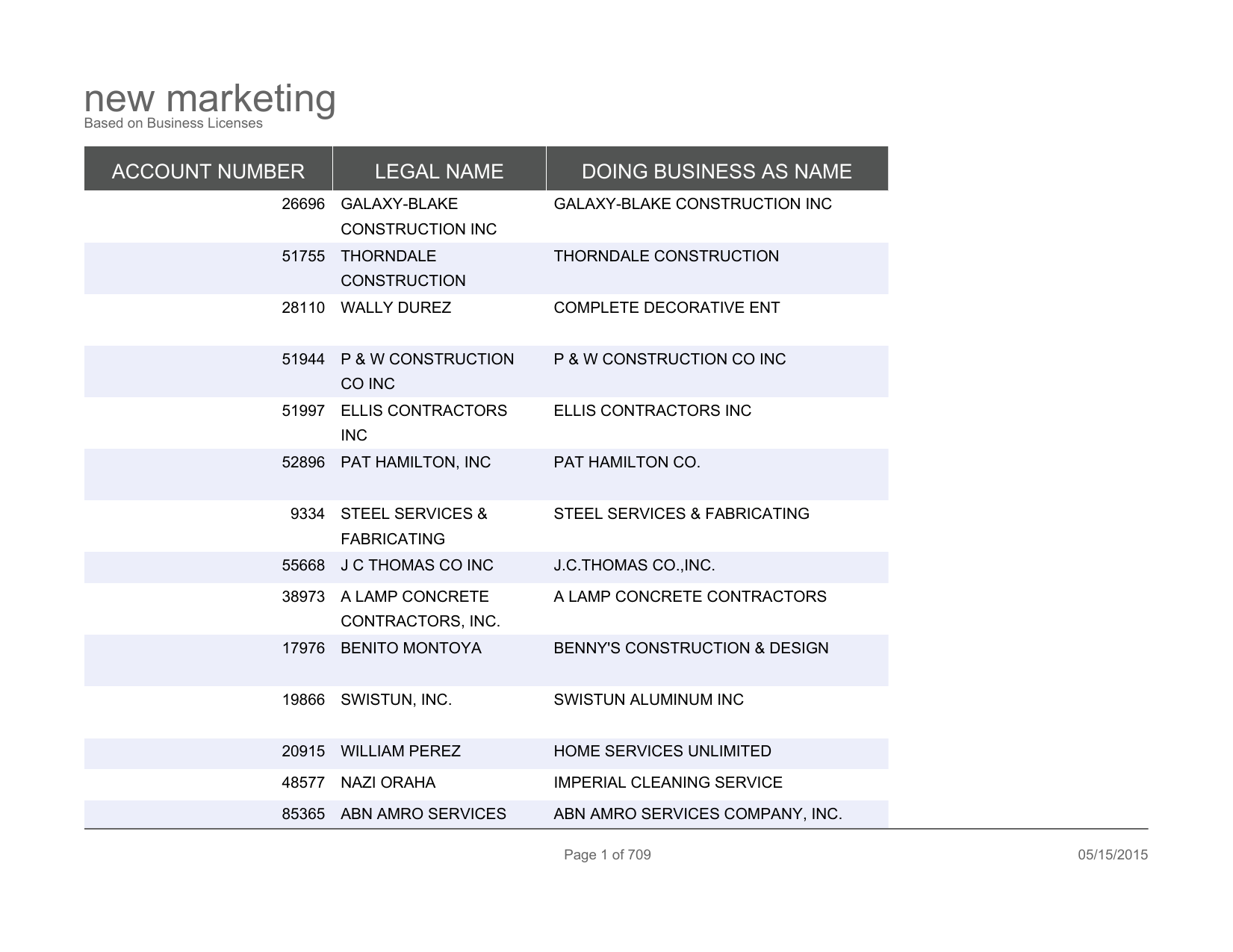Screen dimensions: 1233x952
Task: Select the 'new marketing' report title
Action: (210, 99)
